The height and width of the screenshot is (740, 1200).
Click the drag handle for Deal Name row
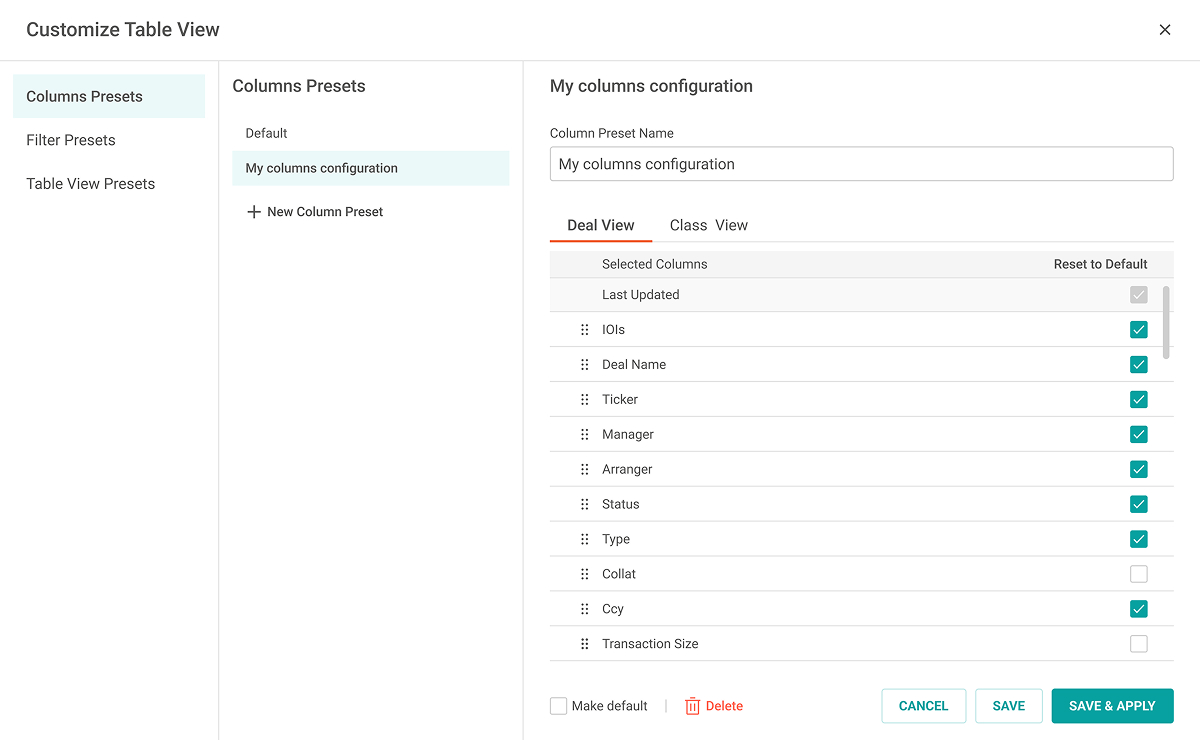(585, 365)
